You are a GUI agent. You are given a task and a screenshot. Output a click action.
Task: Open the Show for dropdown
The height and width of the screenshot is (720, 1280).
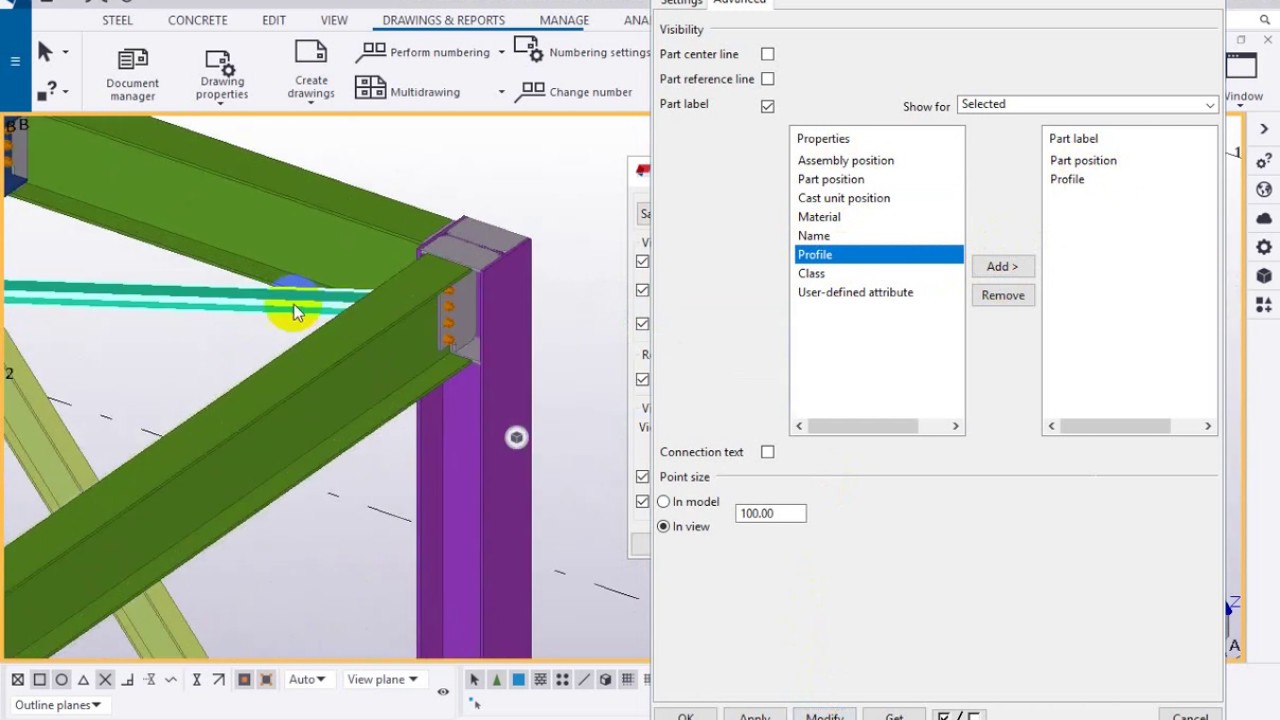point(1087,104)
